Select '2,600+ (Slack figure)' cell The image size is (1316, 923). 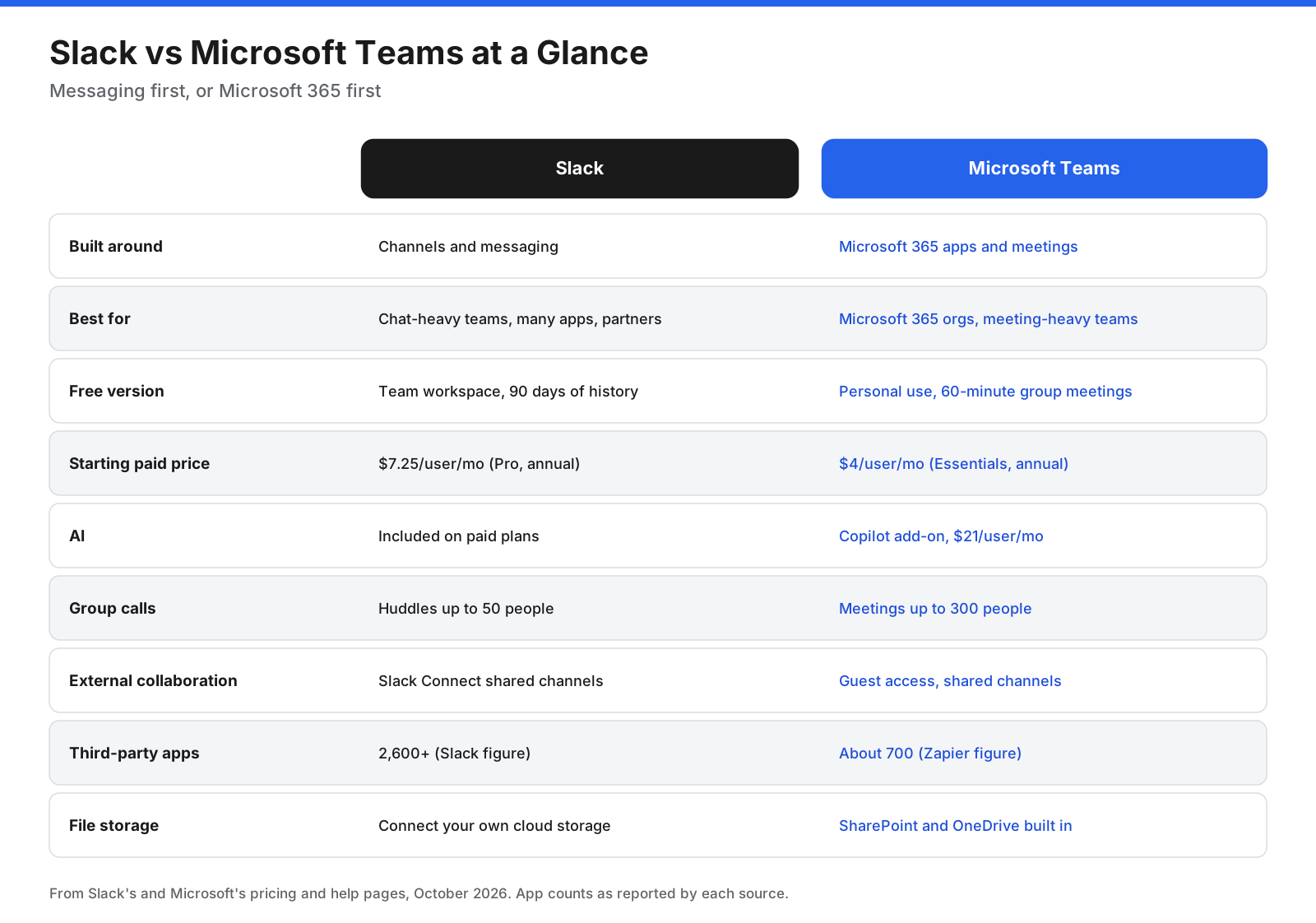point(454,754)
